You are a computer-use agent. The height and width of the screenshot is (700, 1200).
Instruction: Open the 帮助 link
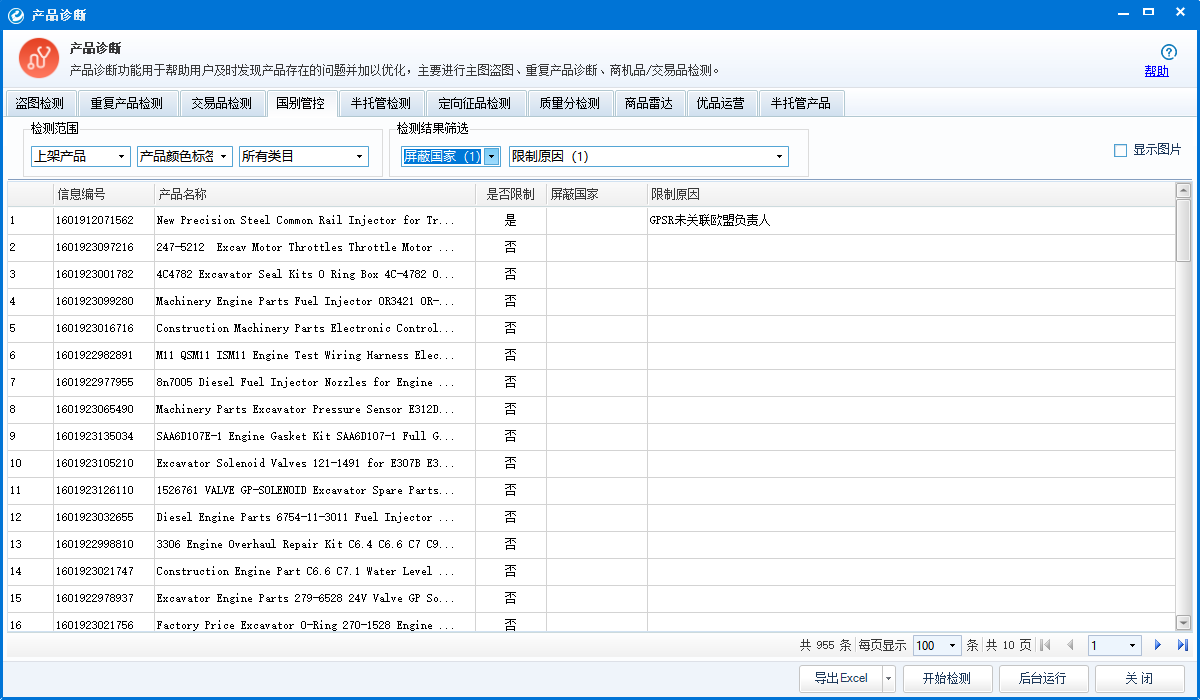1156,71
